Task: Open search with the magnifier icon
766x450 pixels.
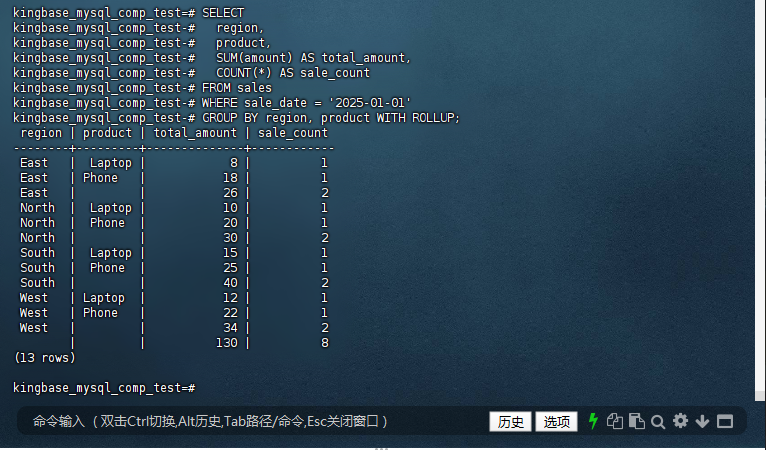Action: pyautogui.click(x=658, y=422)
